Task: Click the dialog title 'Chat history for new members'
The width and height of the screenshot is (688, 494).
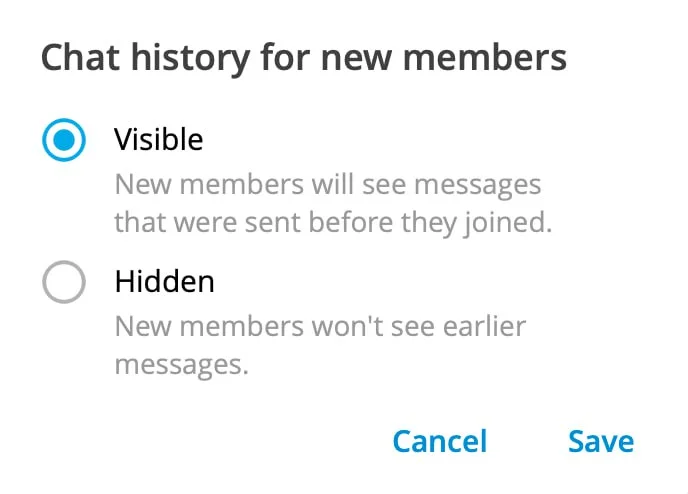Action: [303, 57]
